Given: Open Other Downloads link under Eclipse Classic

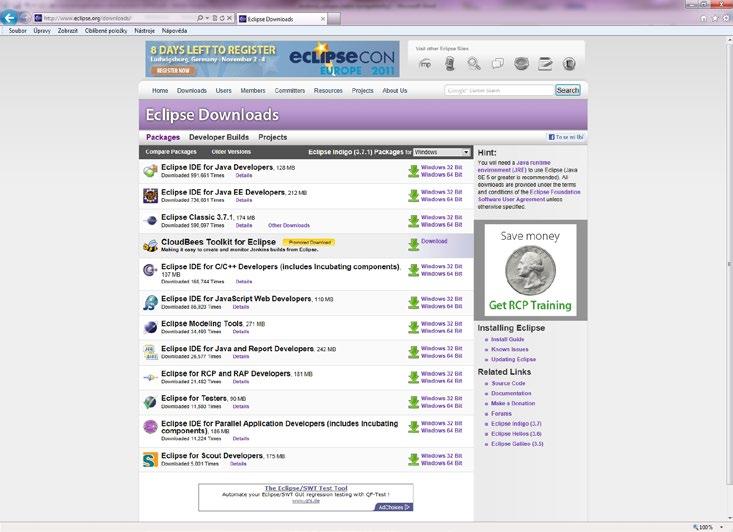Looking at the screenshot, I should [x=288, y=225].
